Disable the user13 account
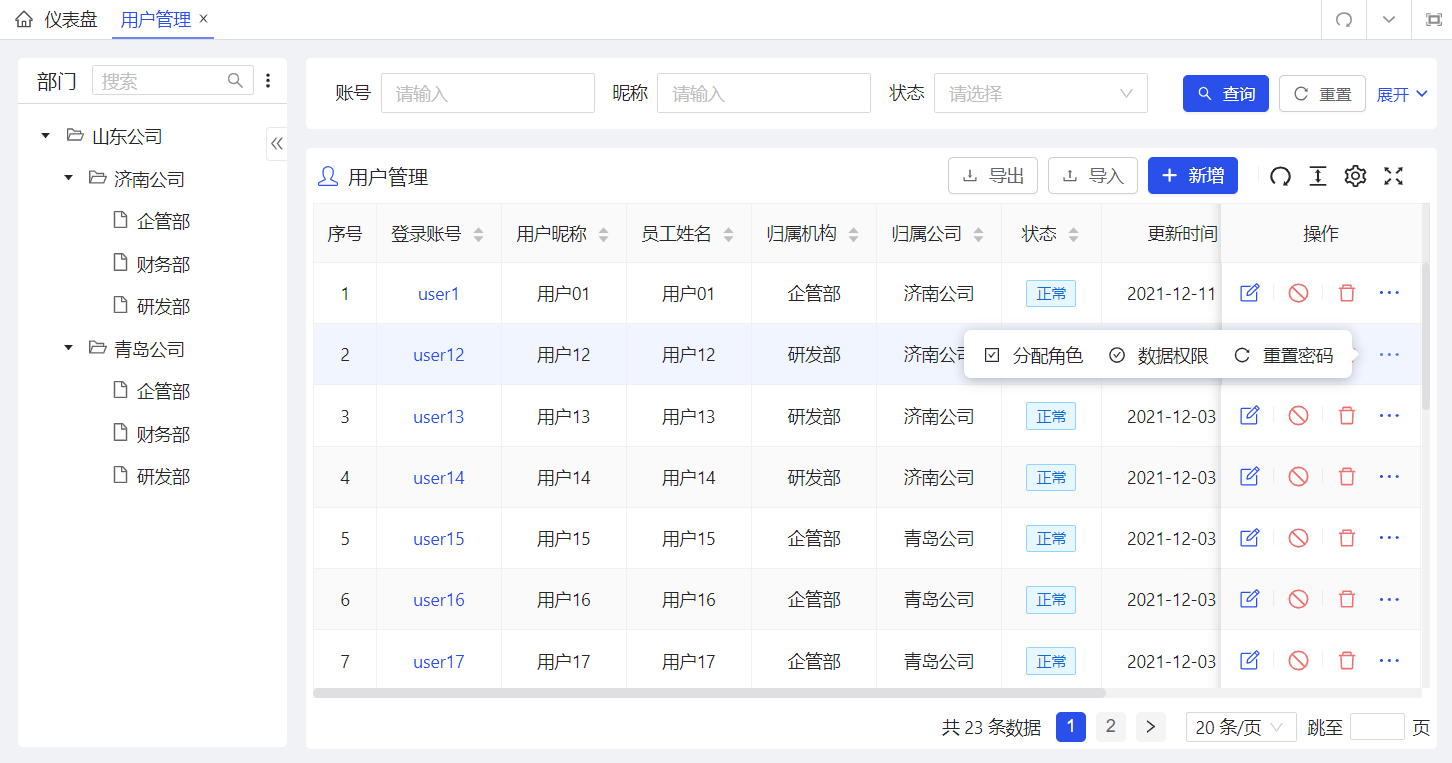The height and width of the screenshot is (763, 1452). click(x=1298, y=415)
